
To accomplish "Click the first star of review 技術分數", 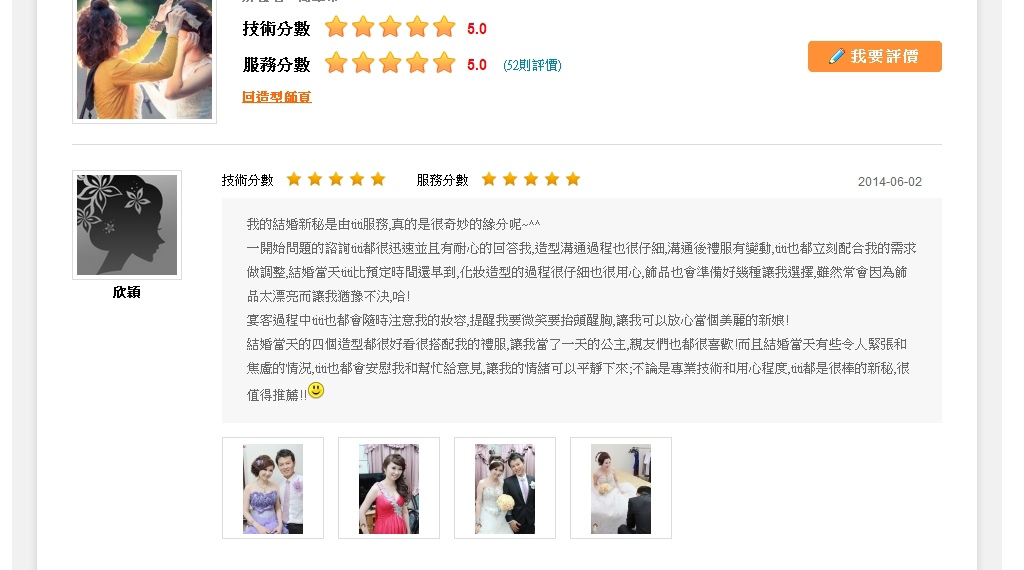I will click(294, 179).
